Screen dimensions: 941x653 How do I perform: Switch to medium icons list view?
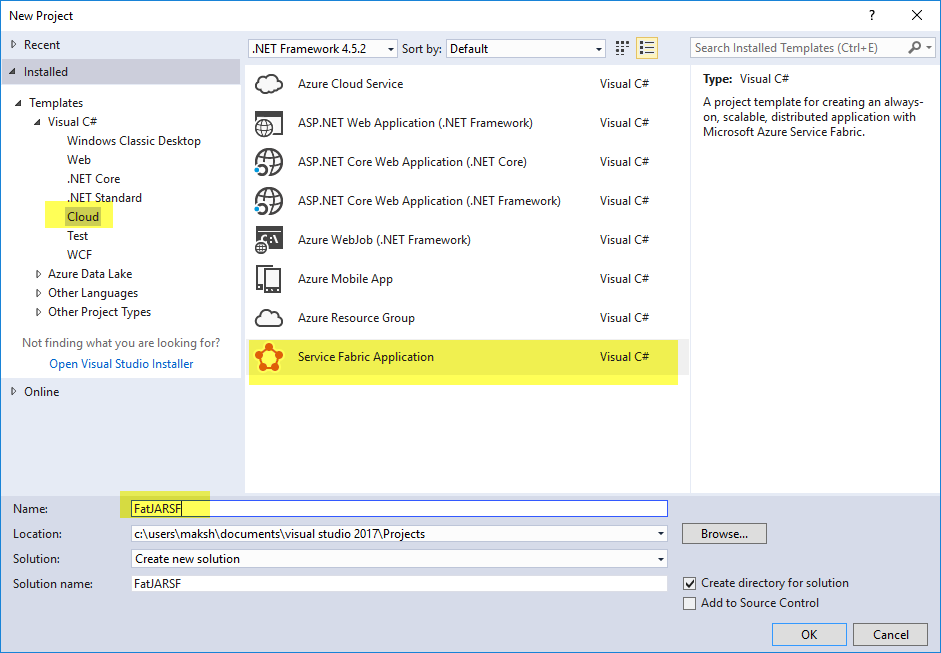(x=647, y=48)
